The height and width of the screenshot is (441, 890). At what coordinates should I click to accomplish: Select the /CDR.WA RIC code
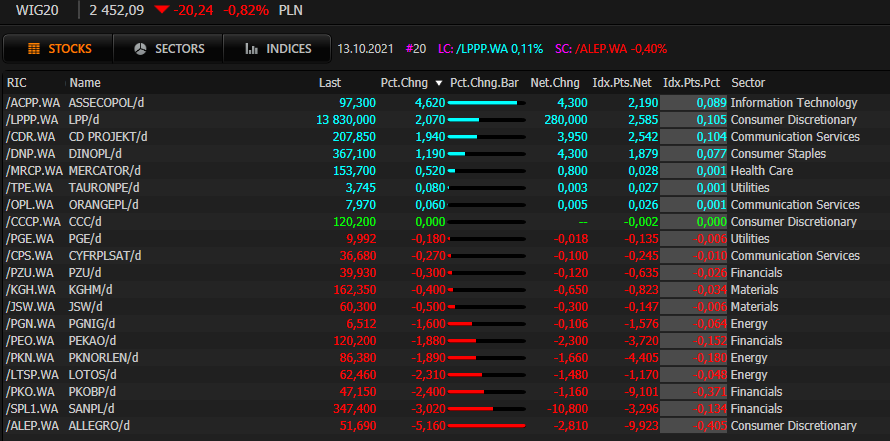tap(31, 136)
